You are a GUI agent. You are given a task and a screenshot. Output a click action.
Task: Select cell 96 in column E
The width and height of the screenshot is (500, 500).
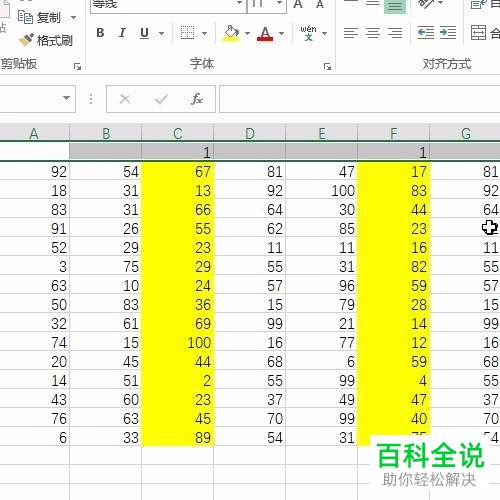322,286
